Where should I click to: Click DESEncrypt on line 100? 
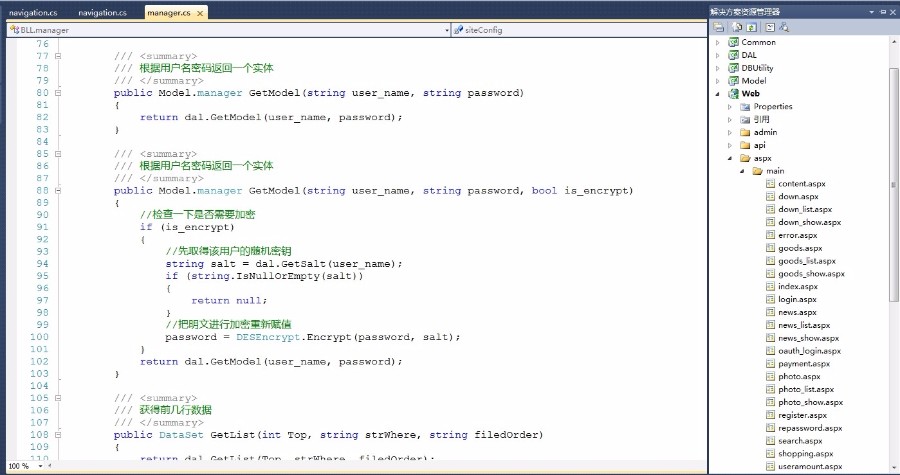(268, 337)
